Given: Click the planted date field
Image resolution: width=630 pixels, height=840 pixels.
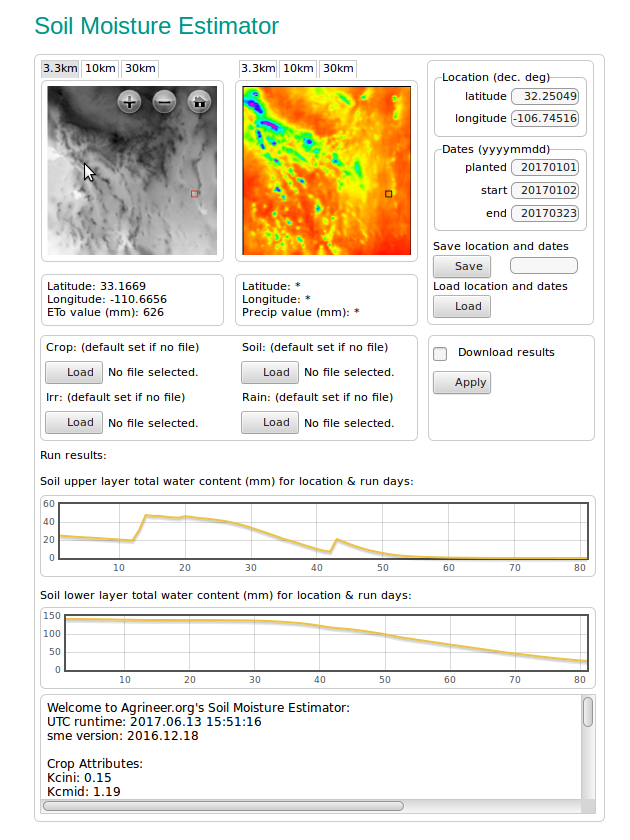Looking at the screenshot, I should [x=544, y=167].
